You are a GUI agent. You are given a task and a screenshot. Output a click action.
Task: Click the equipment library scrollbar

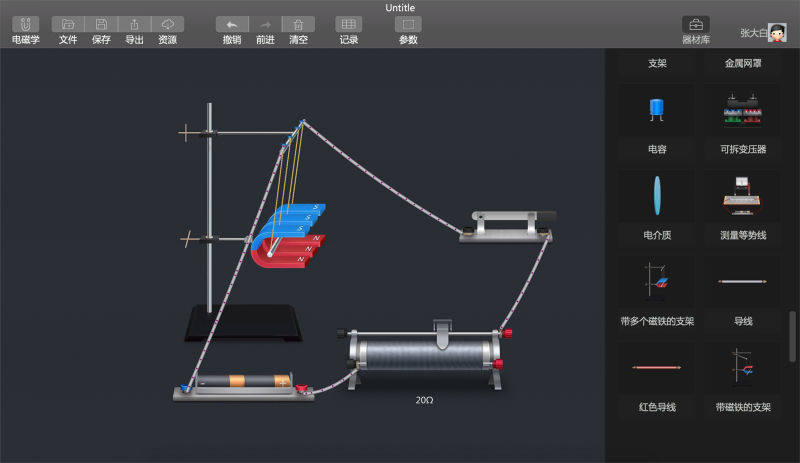pos(794,335)
